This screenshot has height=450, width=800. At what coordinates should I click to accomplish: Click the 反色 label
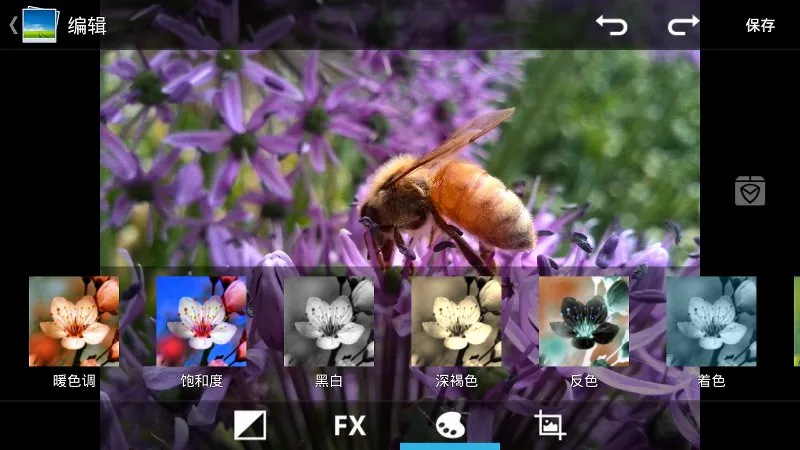click(x=584, y=381)
